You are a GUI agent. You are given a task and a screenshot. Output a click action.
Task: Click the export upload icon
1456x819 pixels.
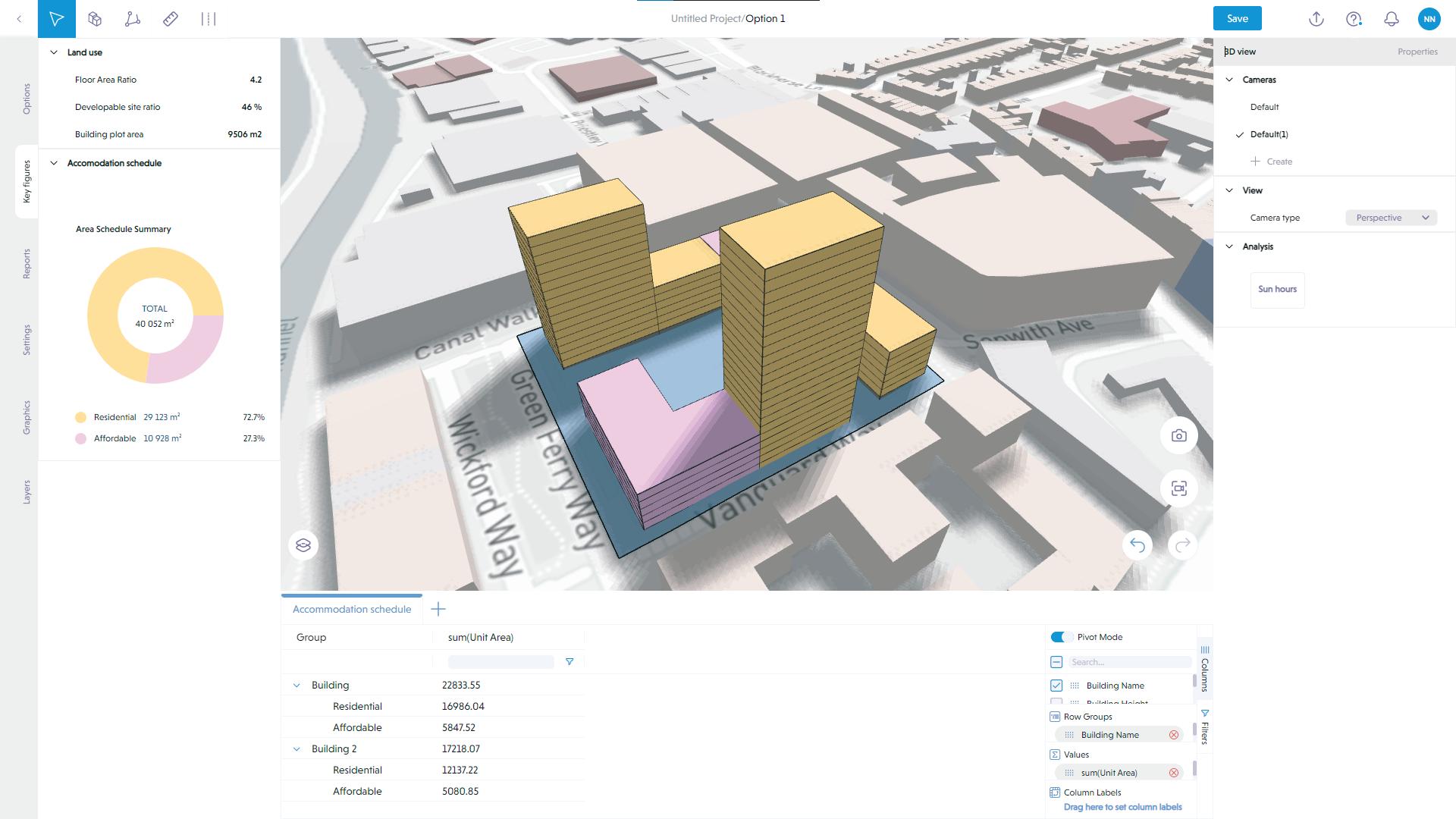pyautogui.click(x=1316, y=19)
